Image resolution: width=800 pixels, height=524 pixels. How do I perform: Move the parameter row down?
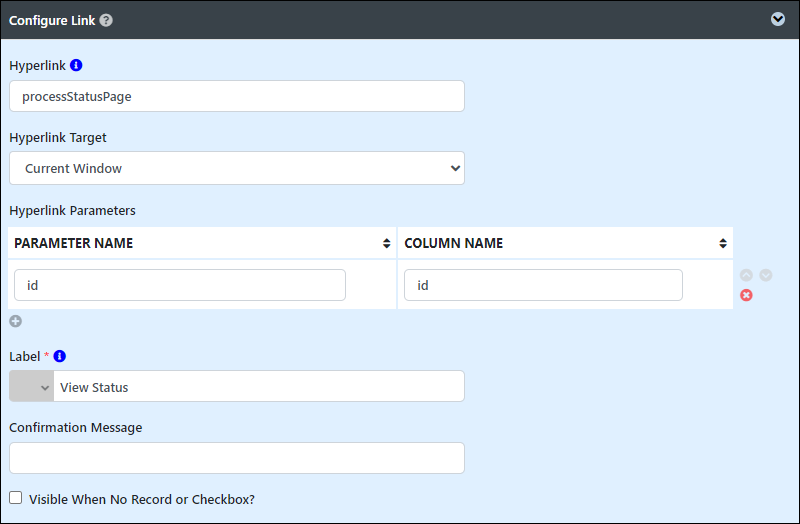765,275
